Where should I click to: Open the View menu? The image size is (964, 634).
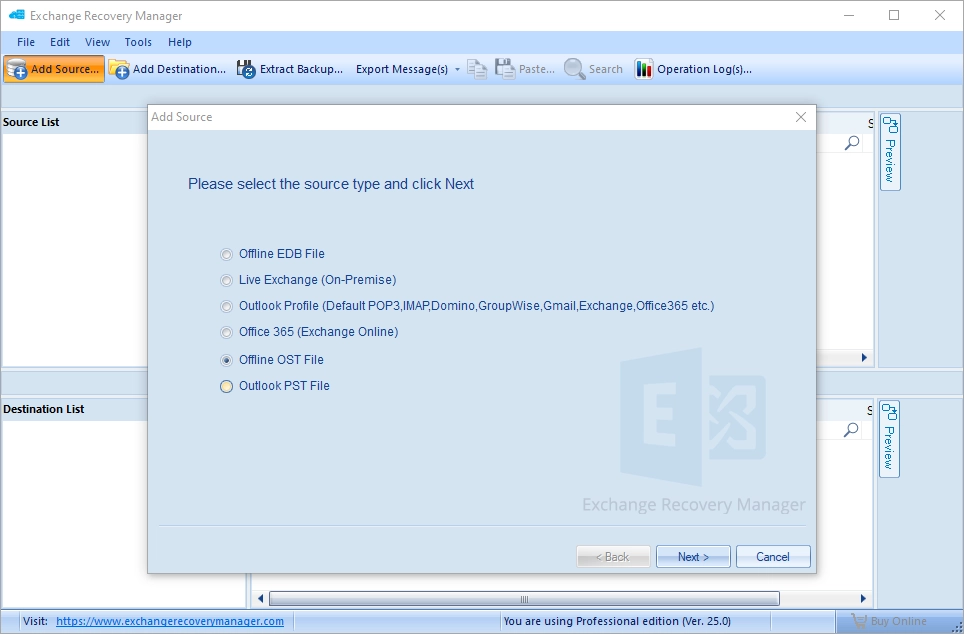[x=97, y=42]
